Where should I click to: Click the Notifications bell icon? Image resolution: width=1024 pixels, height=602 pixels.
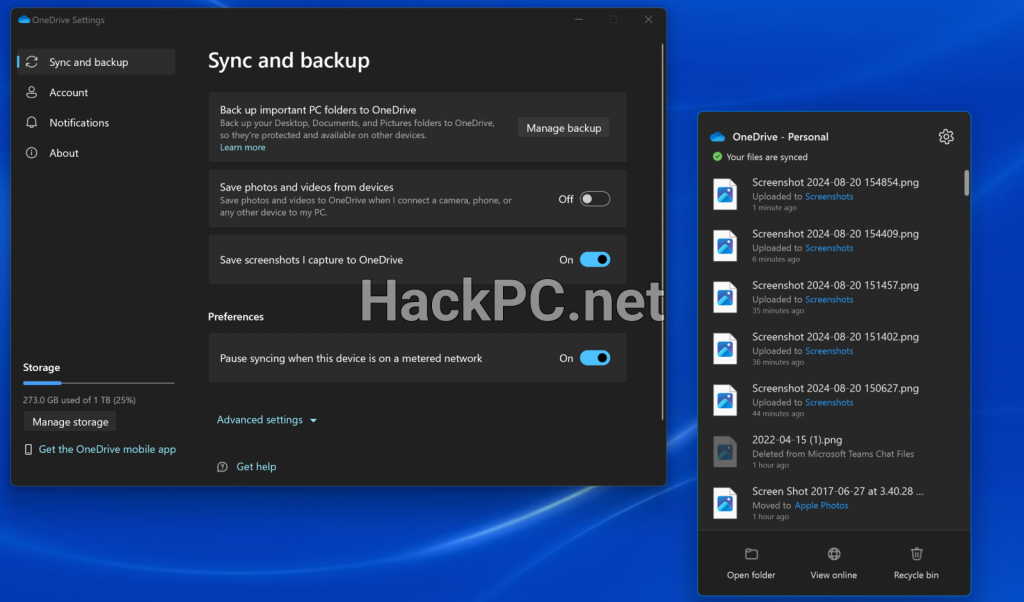(x=31, y=123)
